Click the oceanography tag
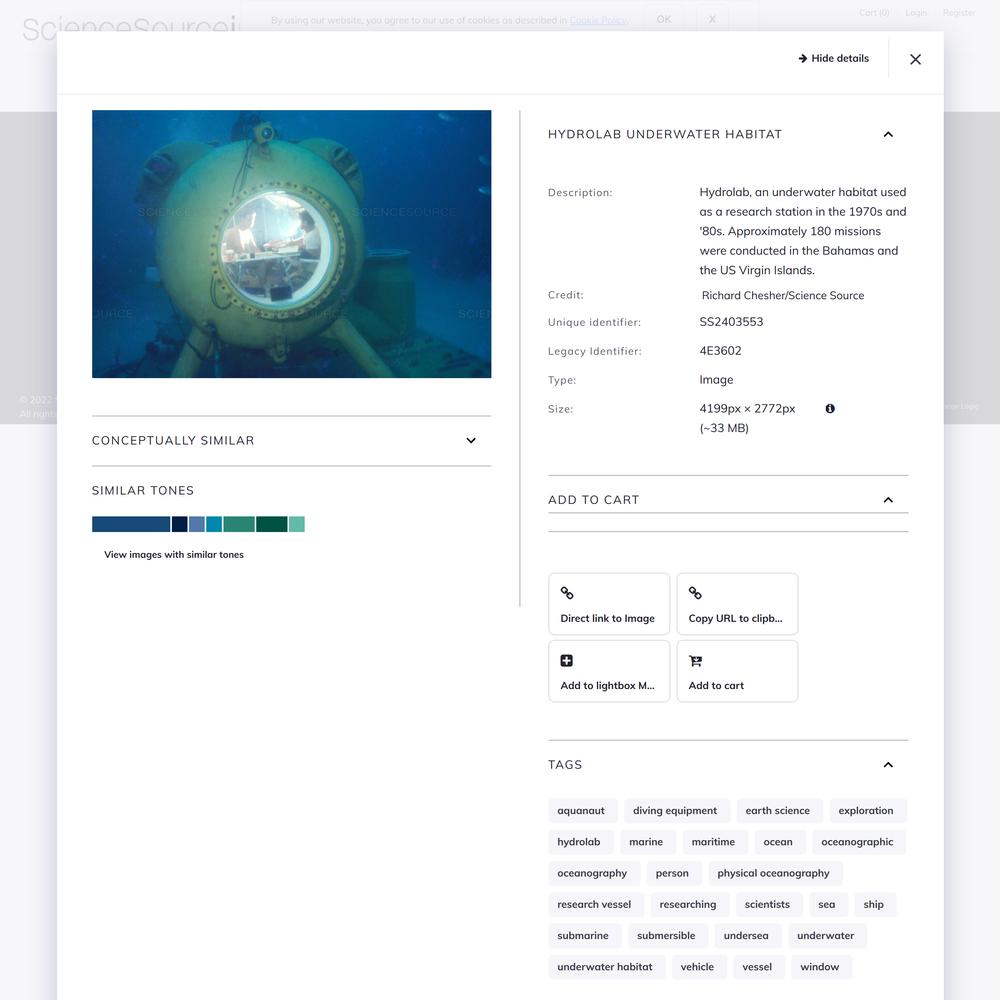Screen dimensions: 1000x1000 (x=592, y=873)
